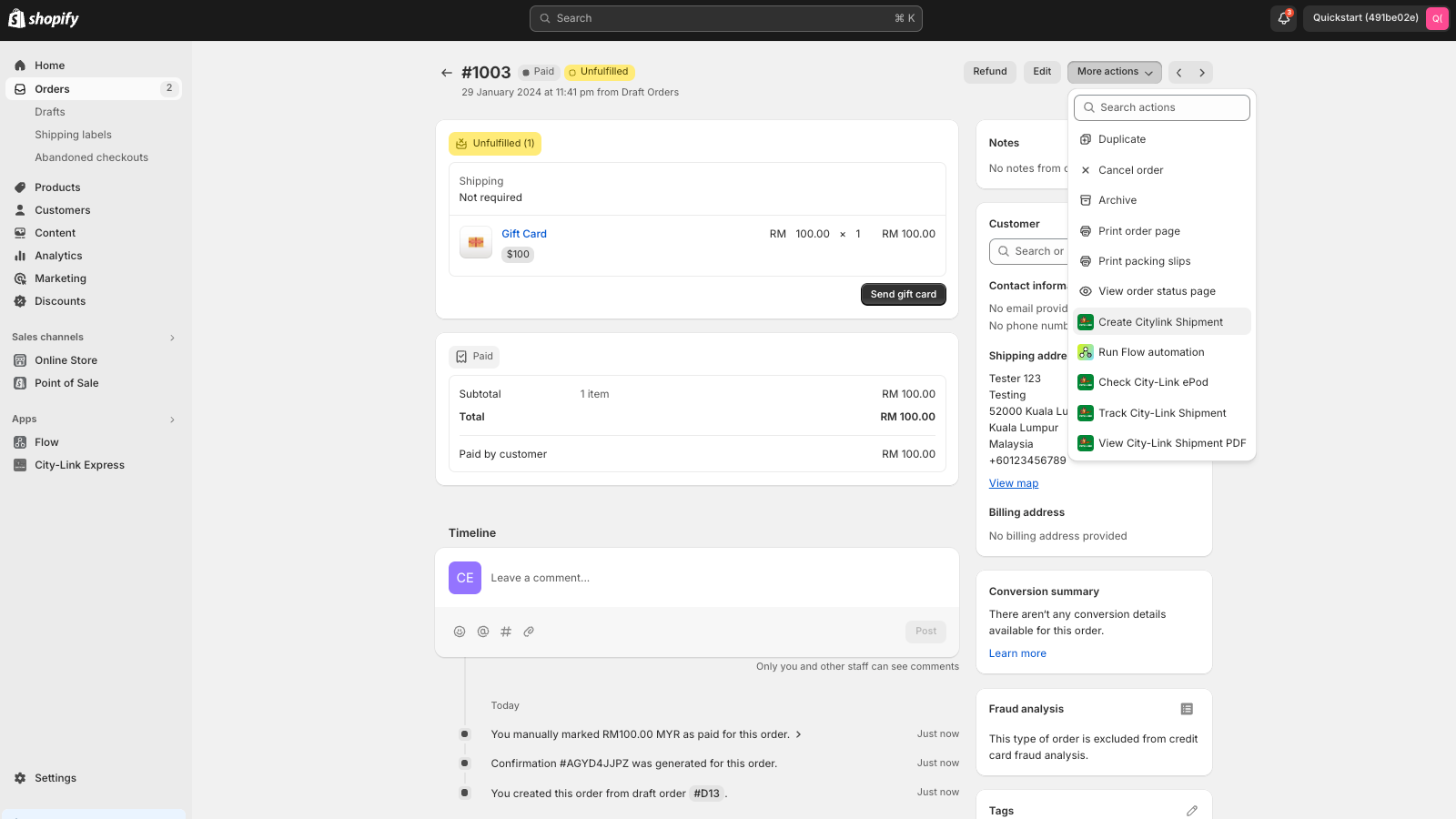Choose Run Flow automation
This screenshot has width=1456, height=819.
pyautogui.click(x=1162, y=352)
